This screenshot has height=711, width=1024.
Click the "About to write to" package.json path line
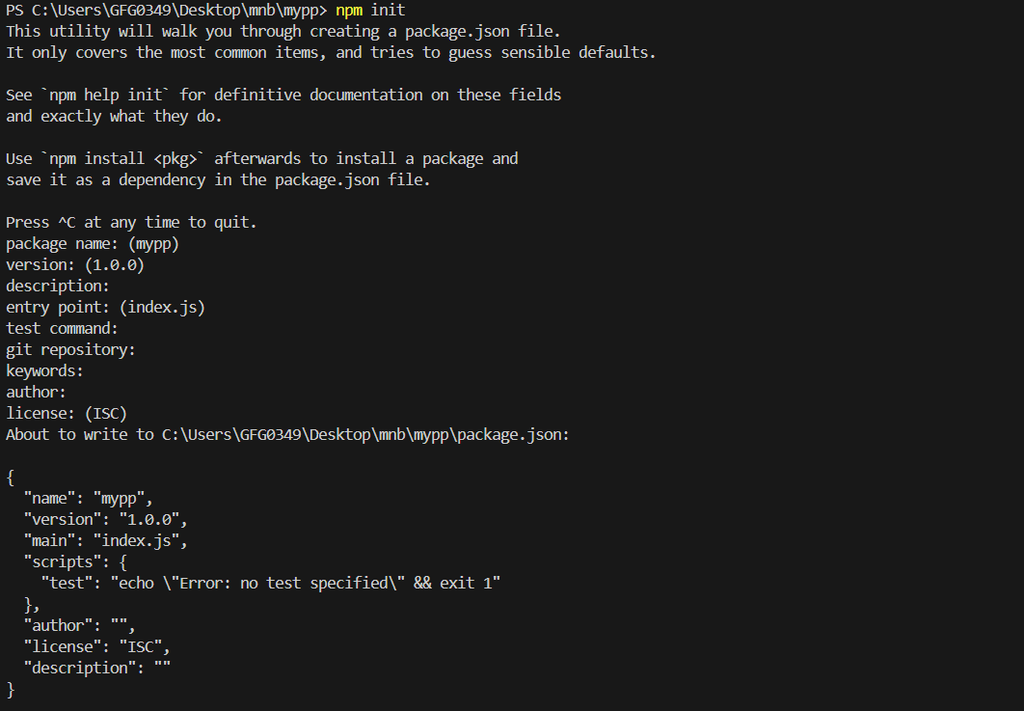[288, 434]
